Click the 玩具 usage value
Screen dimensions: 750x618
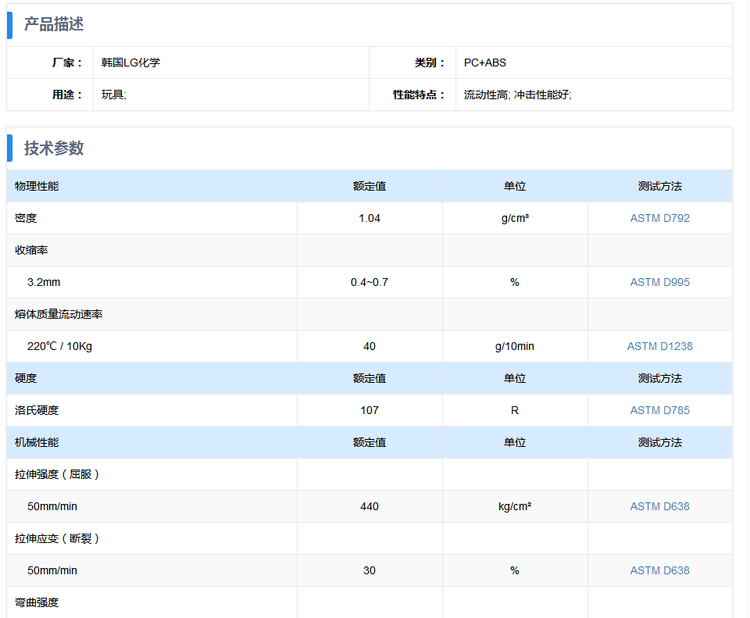pos(113,95)
